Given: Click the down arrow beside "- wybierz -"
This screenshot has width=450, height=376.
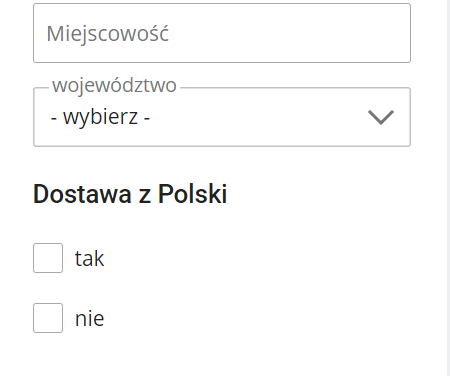Looking at the screenshot, I should (x=381, y=117).
